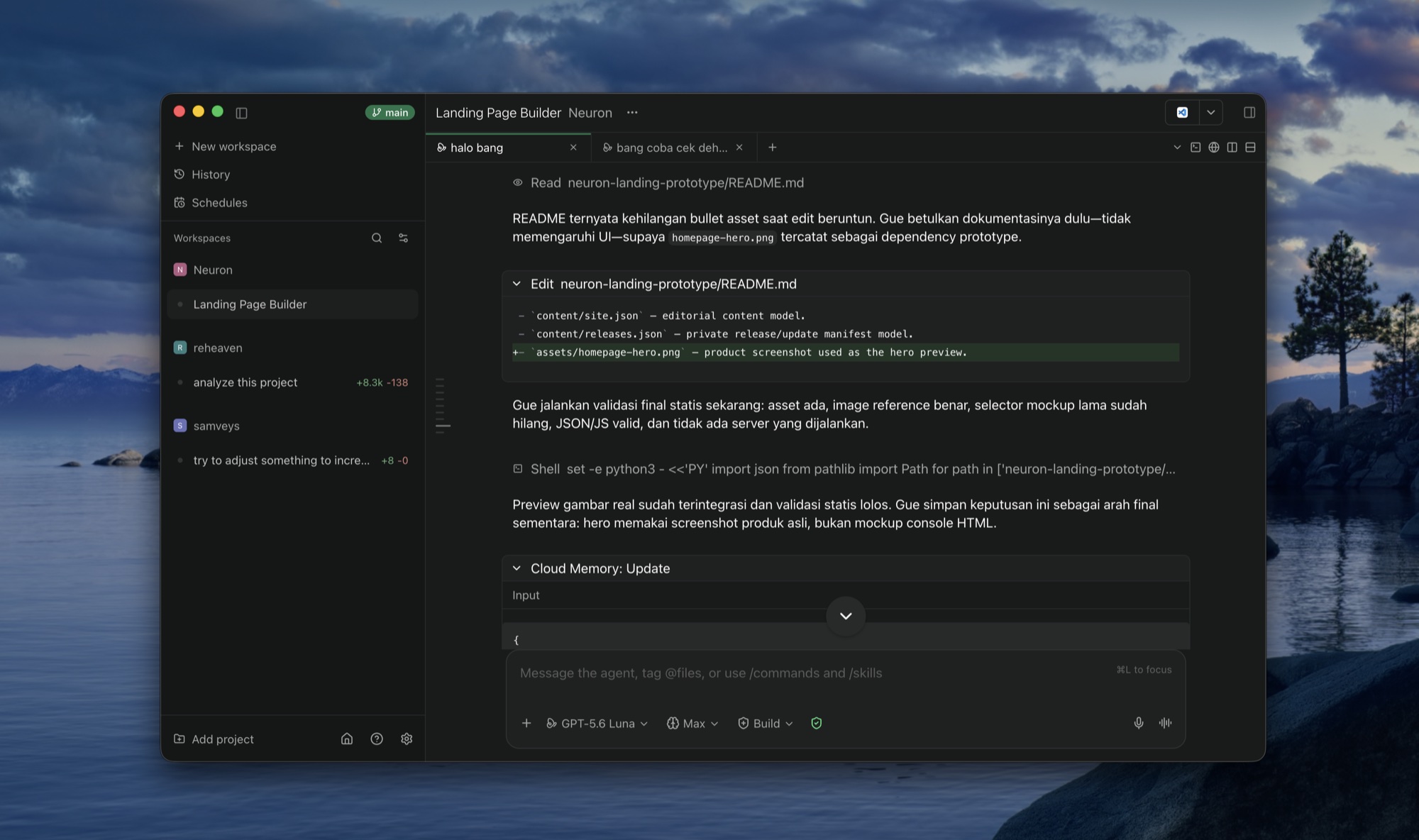Open the Max reasoning dropdown
Image resolution: width=1419 pixels, height=840 pixels.
click(692, 724)
